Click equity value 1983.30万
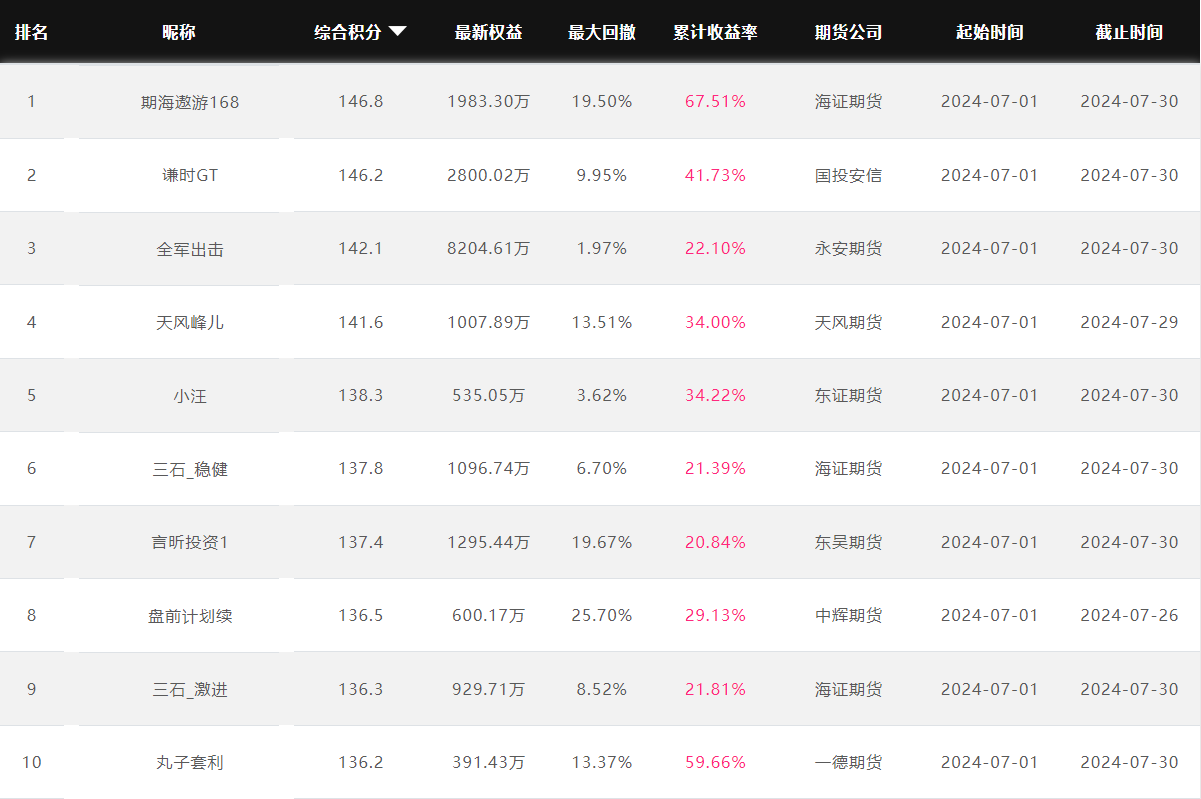The image size is (1201, 799). [x=489, y=102]
